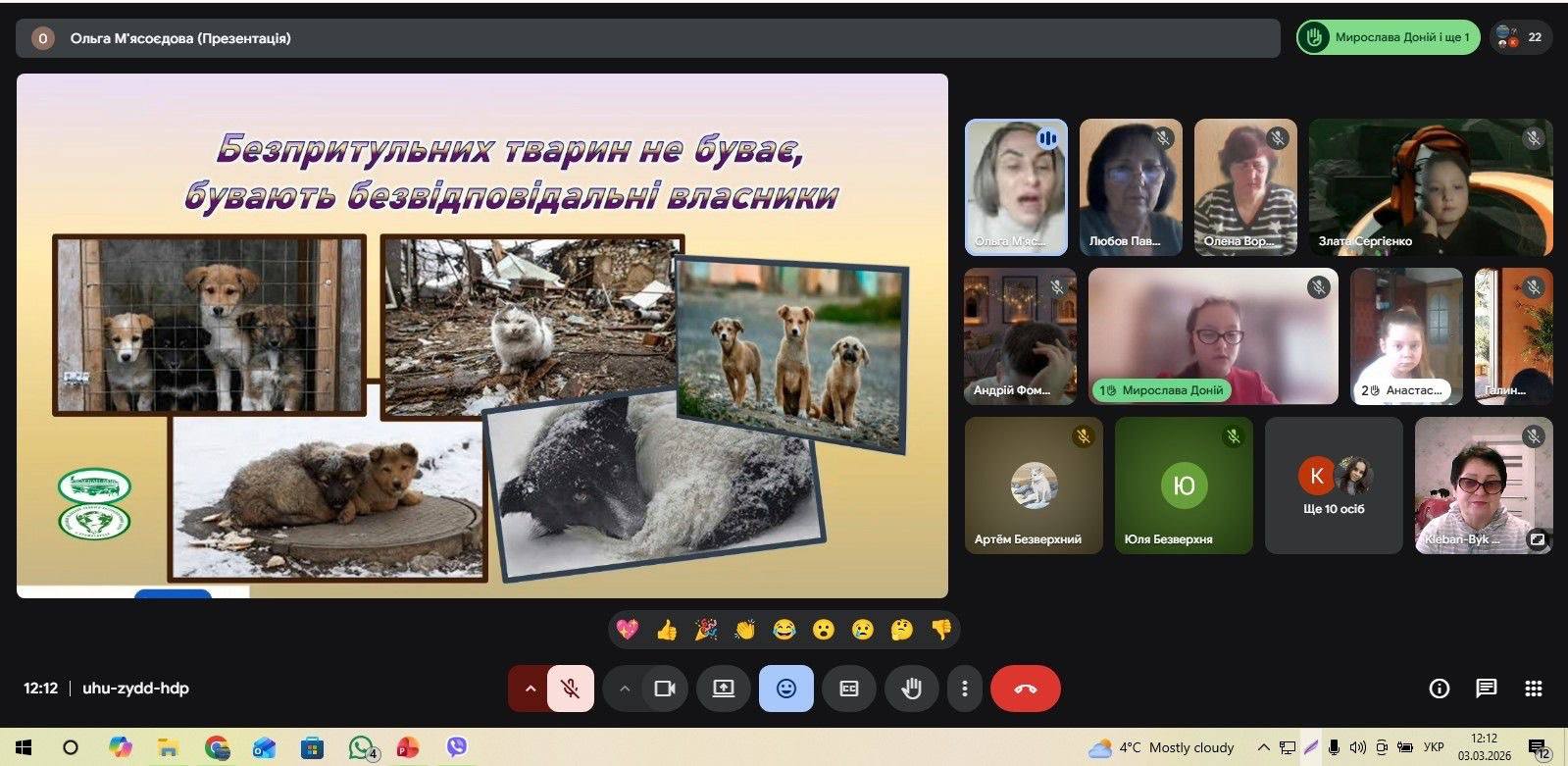Turn on closed captions
1568x766 pixels.
point(849,689)
